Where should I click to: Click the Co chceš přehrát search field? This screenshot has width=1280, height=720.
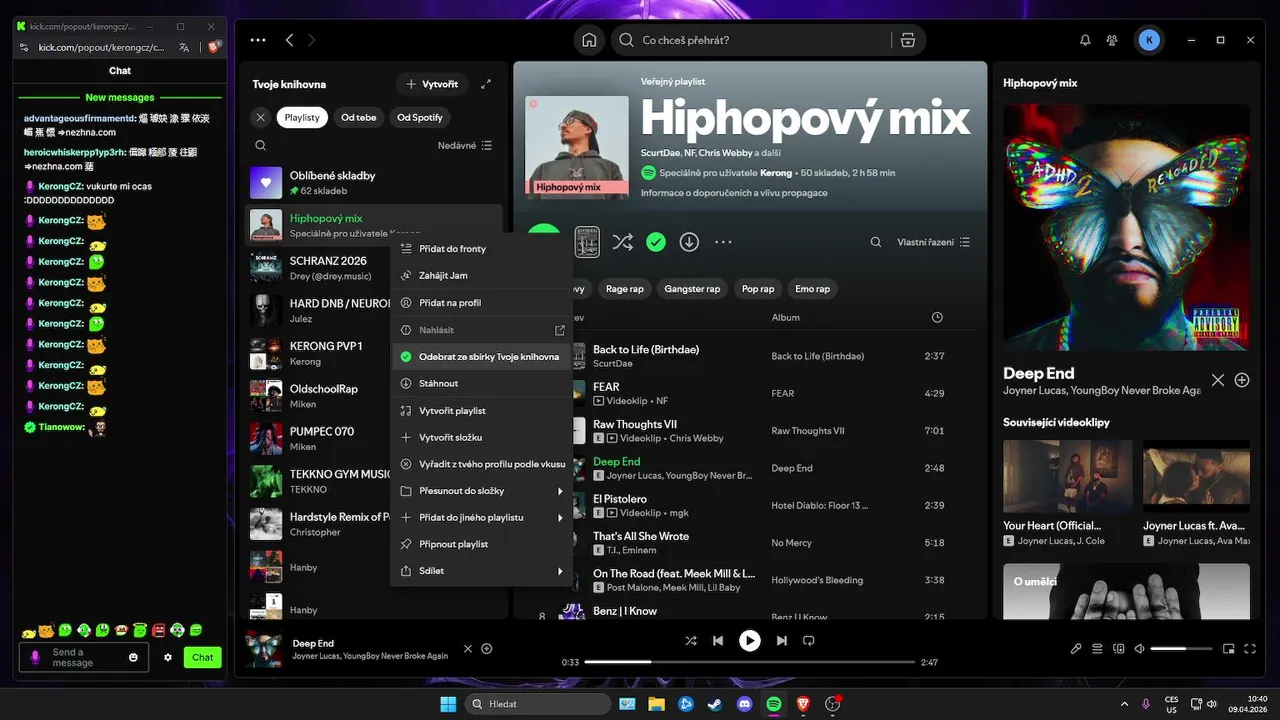[x=750, y=40]
